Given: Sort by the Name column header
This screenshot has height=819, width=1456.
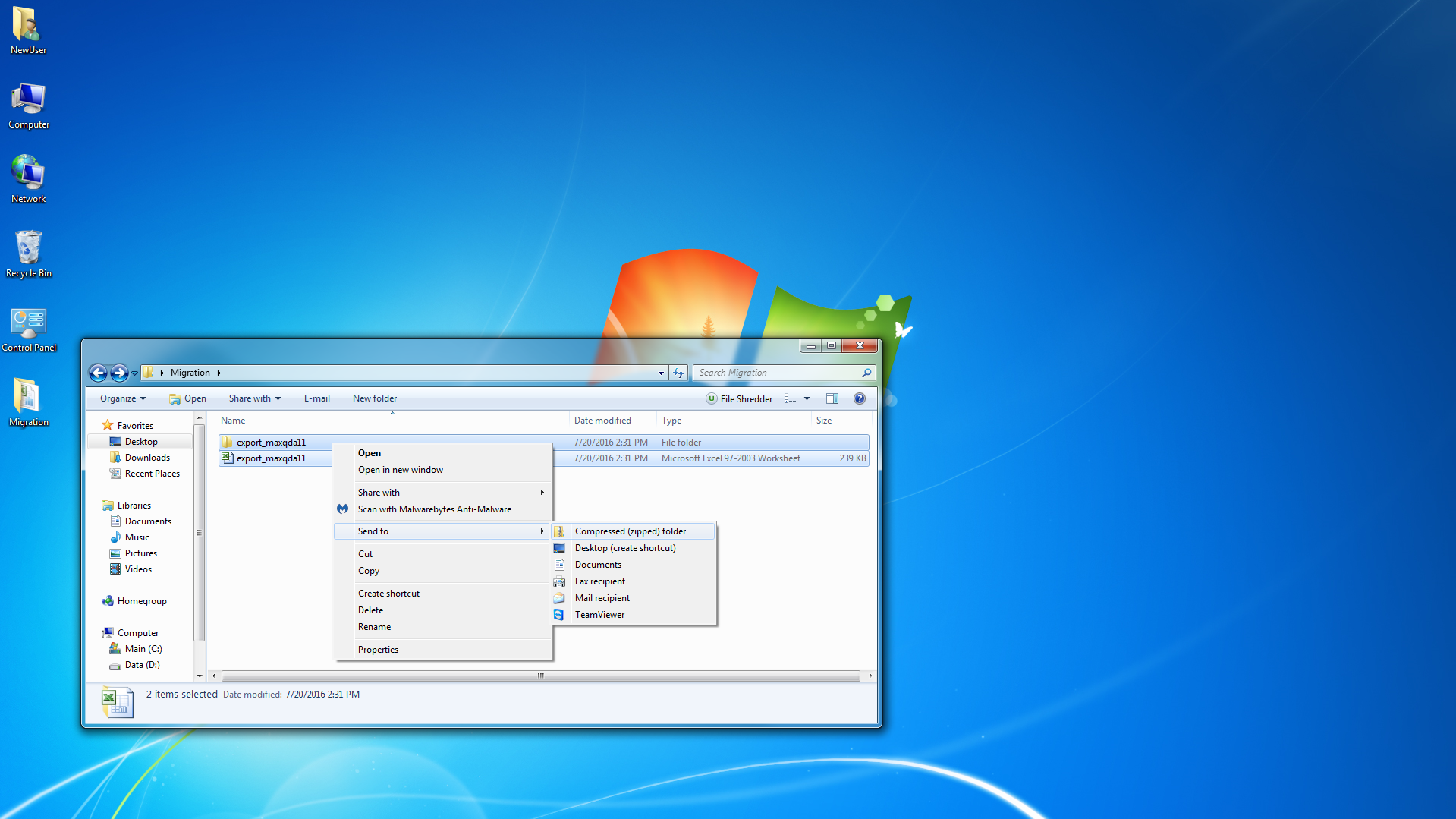Looking at the screenshot, I should pyautogui.click(x=392, y=421).
